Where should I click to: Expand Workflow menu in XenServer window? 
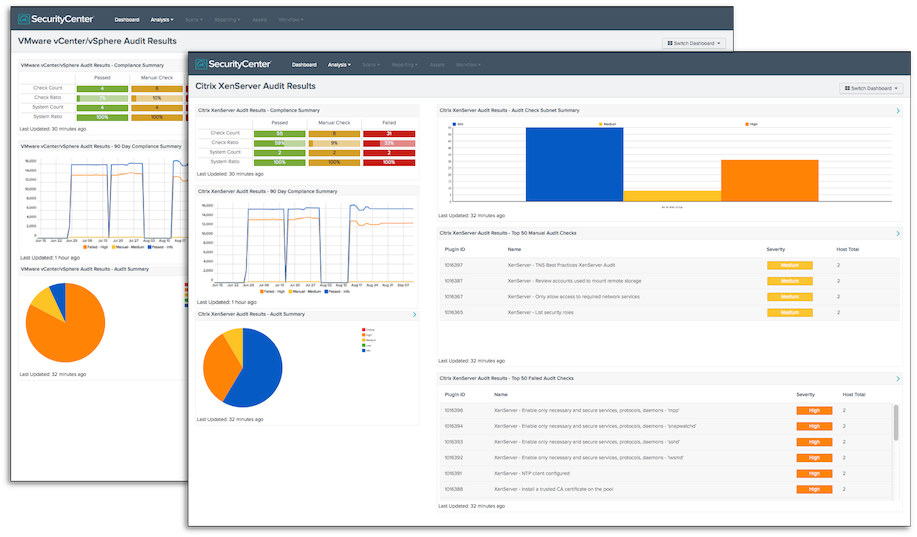tap(468, 65)
